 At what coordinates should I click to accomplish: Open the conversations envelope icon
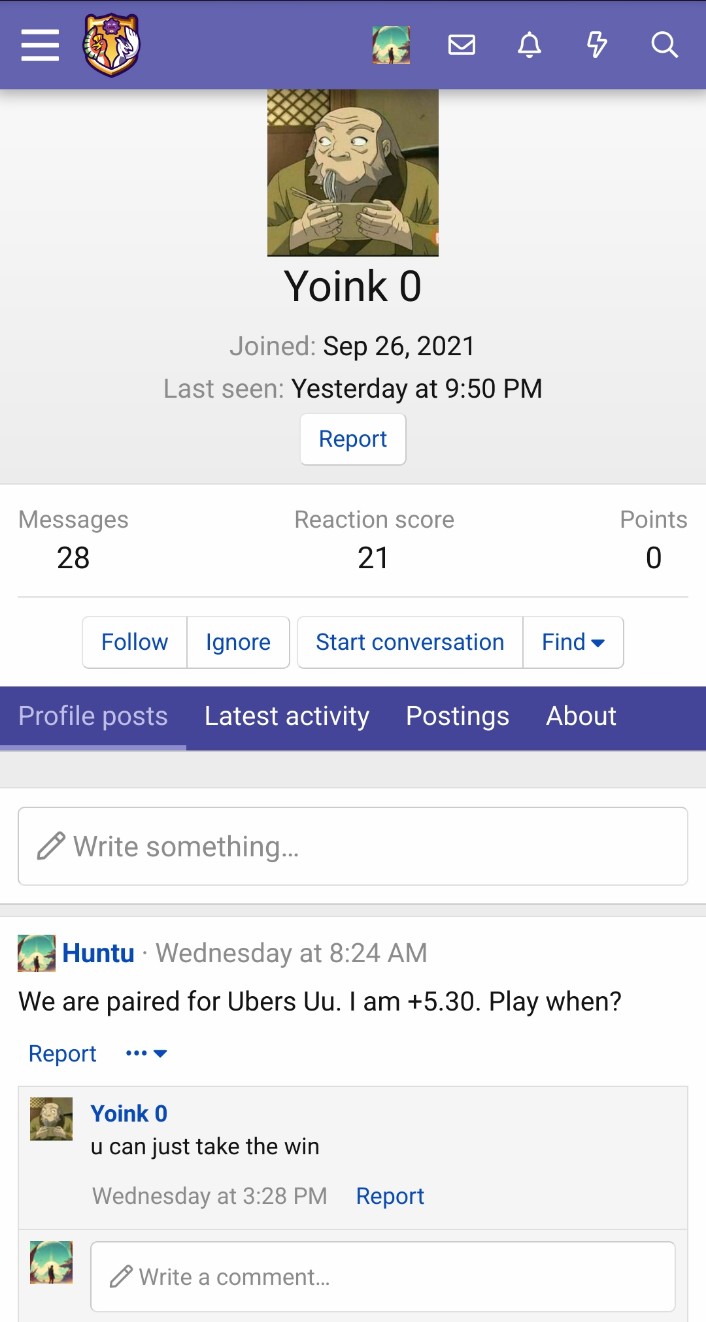coord(461,45)
